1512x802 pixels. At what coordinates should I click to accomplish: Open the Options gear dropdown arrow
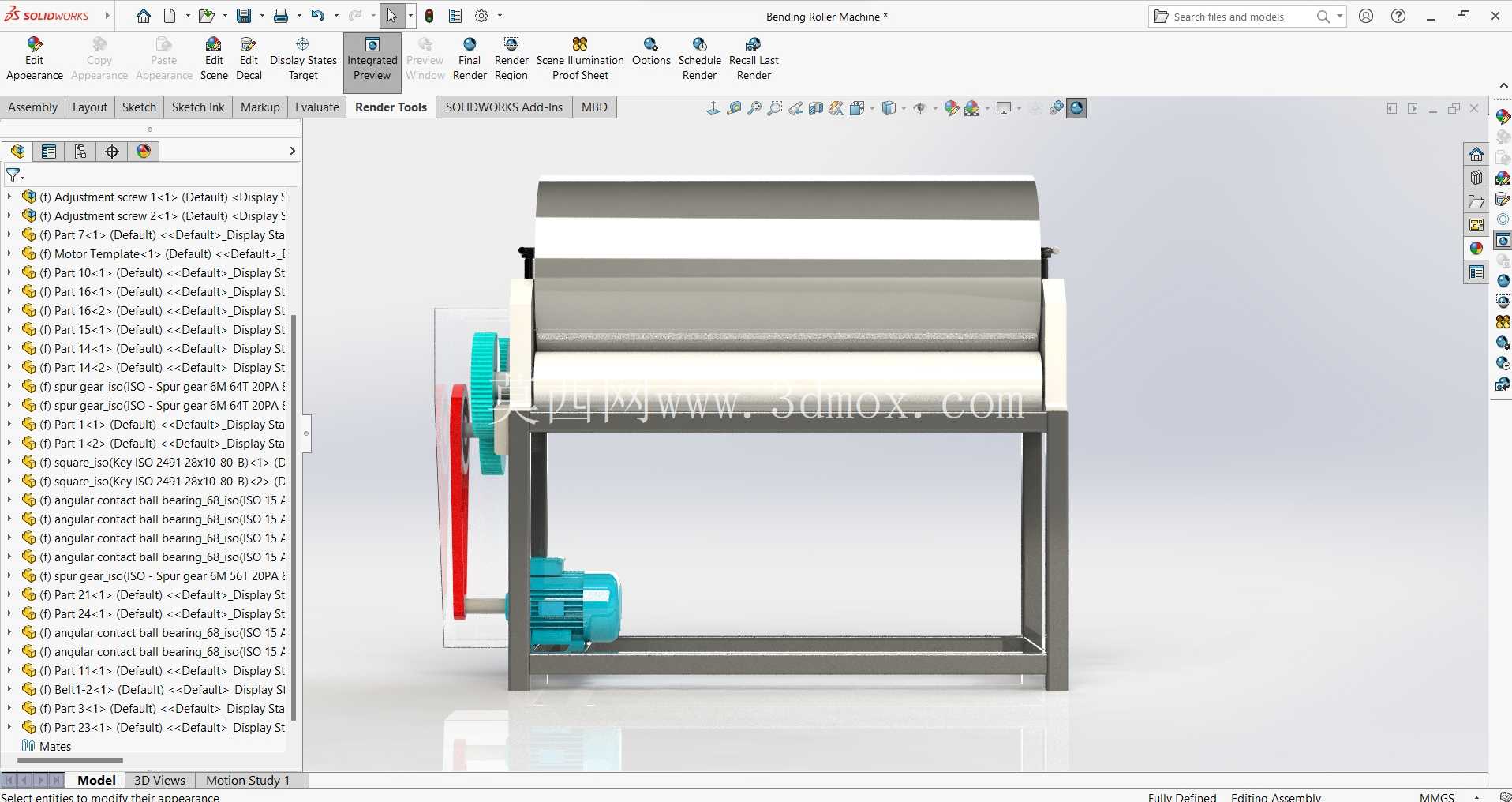[500, 16]
